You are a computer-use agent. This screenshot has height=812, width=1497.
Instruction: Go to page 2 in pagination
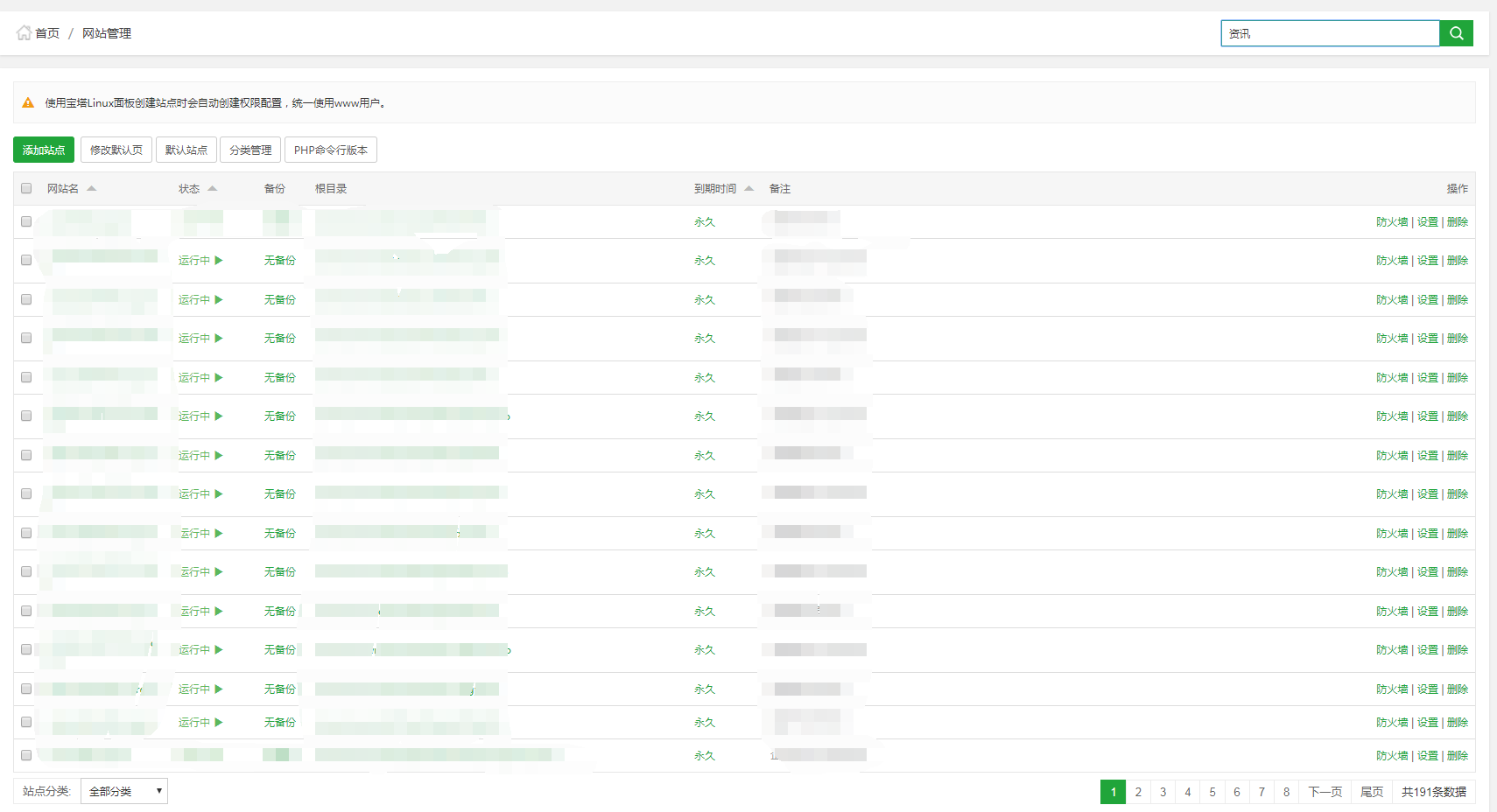coord(1138,792)
